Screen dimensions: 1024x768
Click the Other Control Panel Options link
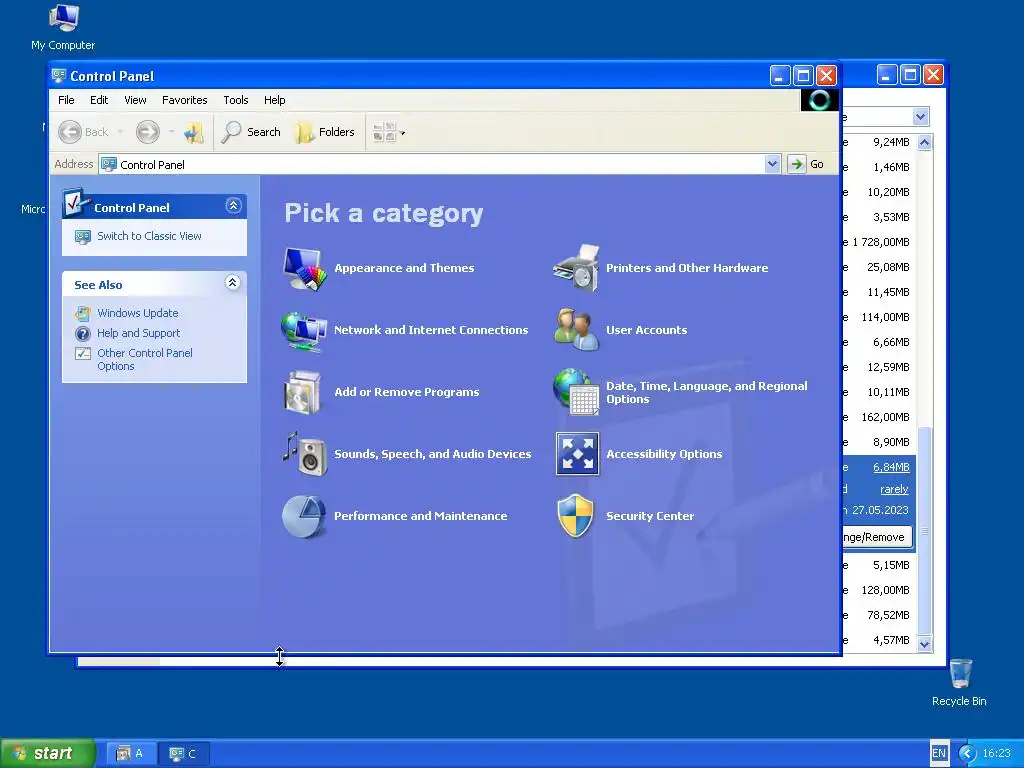coord(145,360)
